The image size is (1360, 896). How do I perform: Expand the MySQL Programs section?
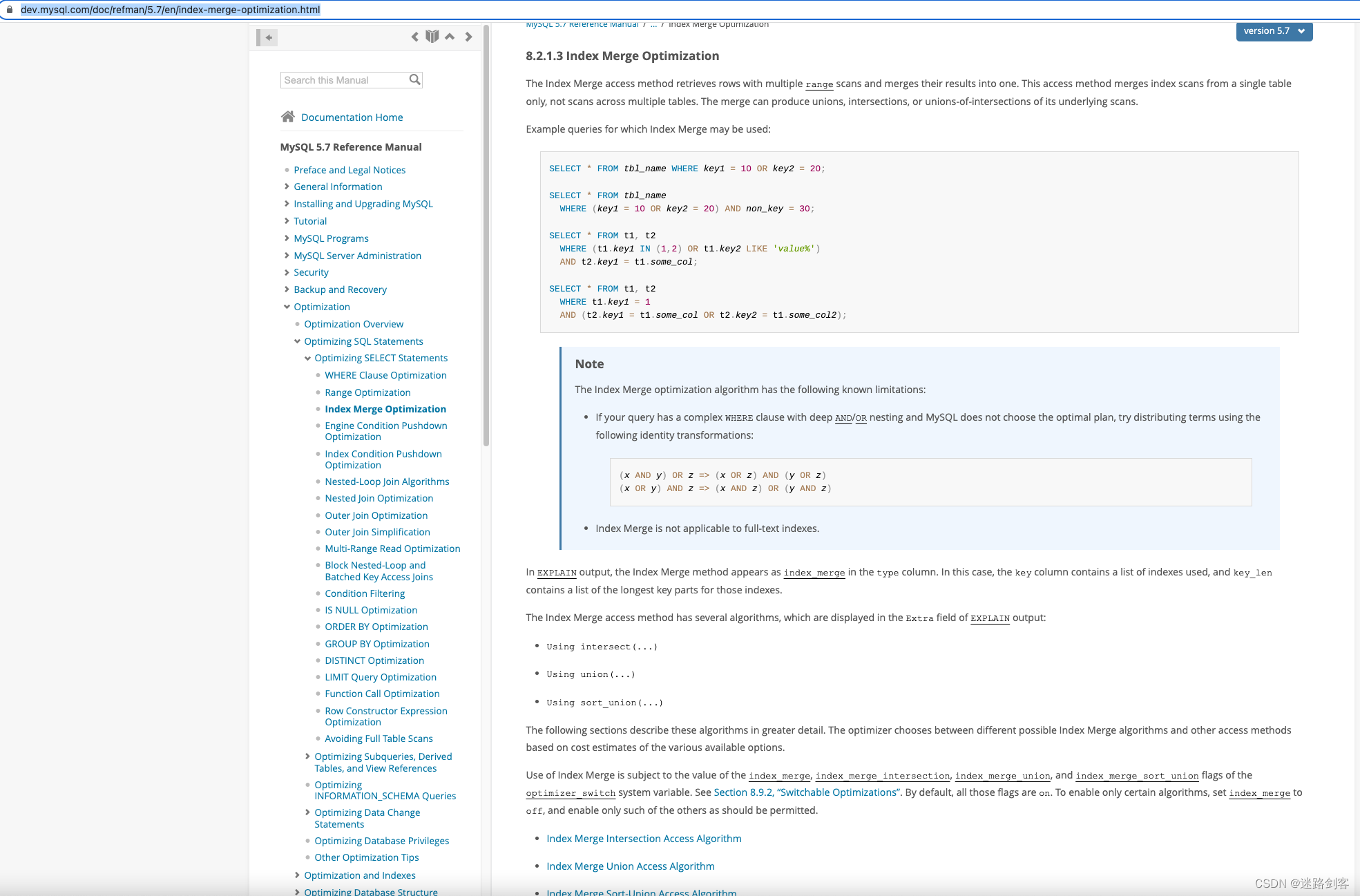tap(287, 238)
